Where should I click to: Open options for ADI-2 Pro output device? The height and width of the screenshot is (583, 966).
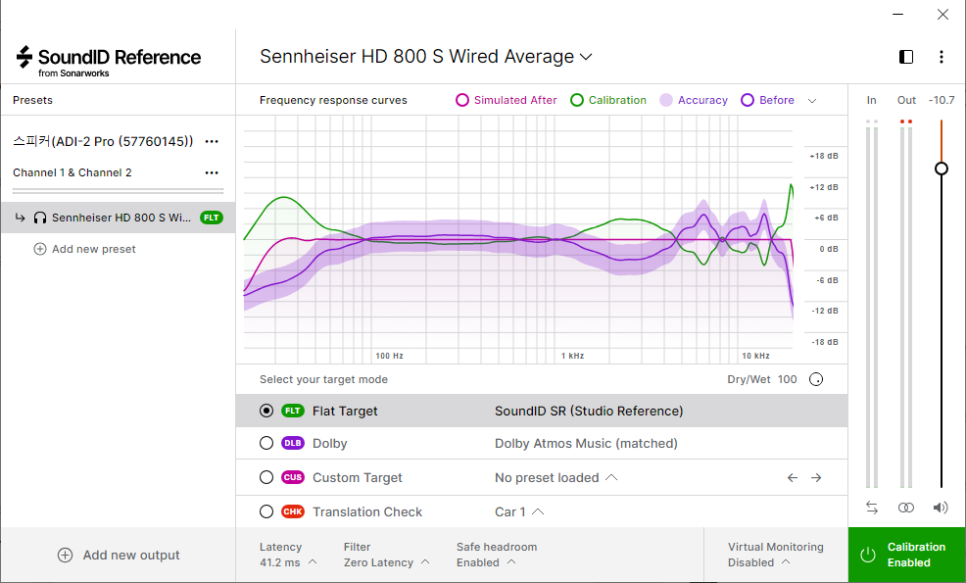point(212,142)
